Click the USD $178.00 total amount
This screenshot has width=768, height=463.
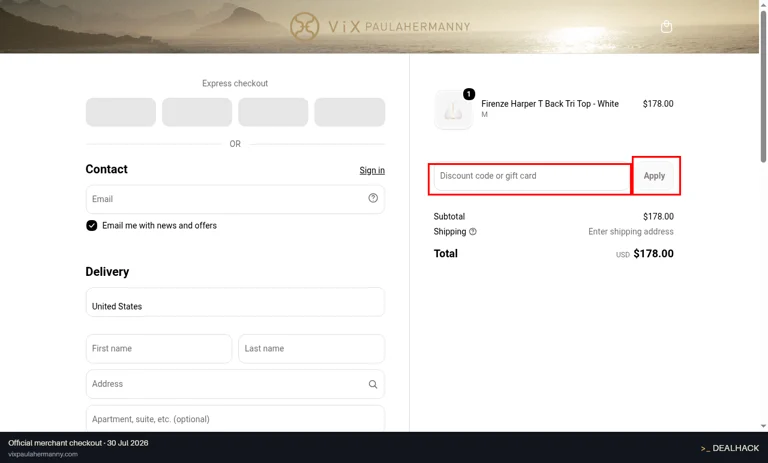click(x=645, y=254)
